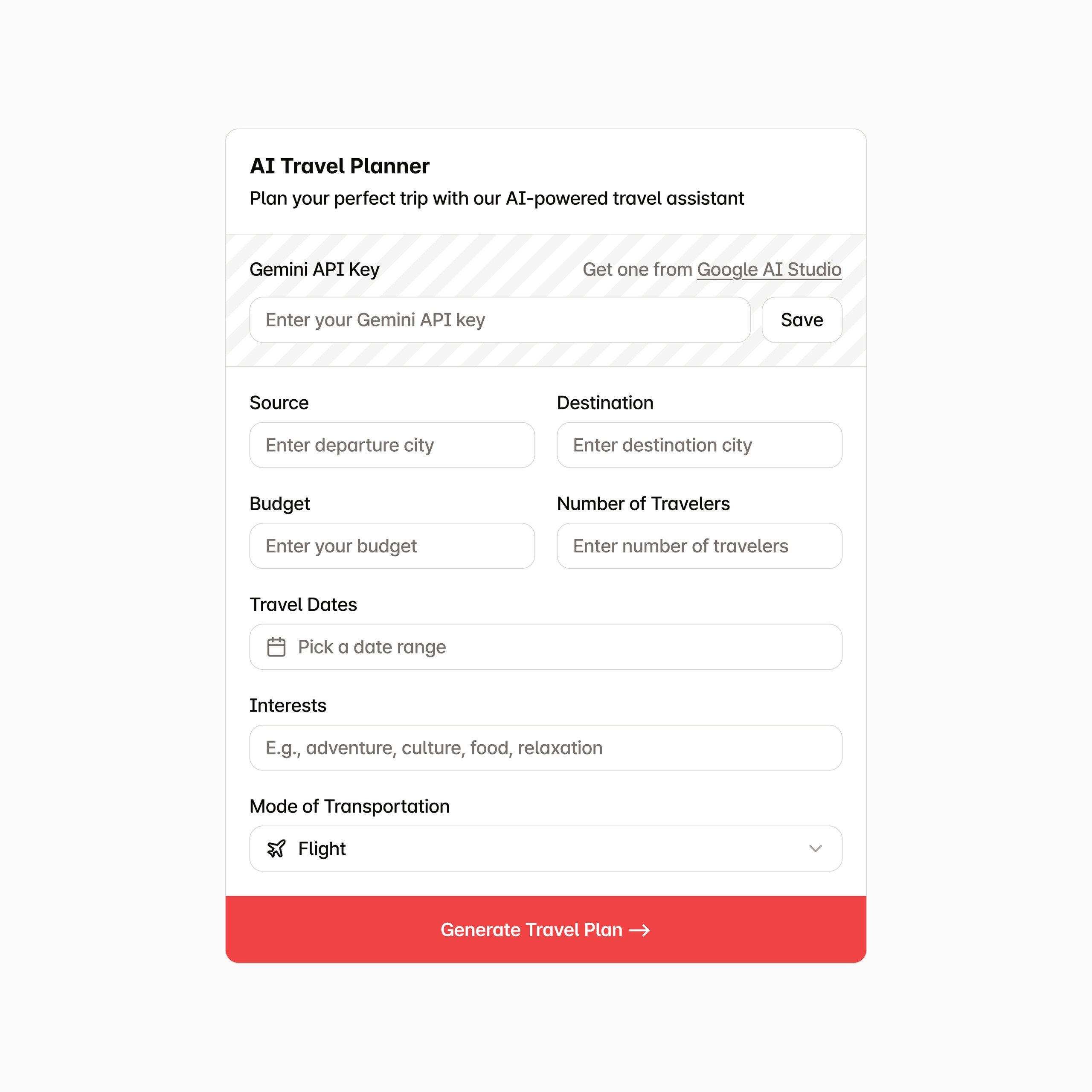
Task: Click the departure city field
Action: [x=392, y=445]
